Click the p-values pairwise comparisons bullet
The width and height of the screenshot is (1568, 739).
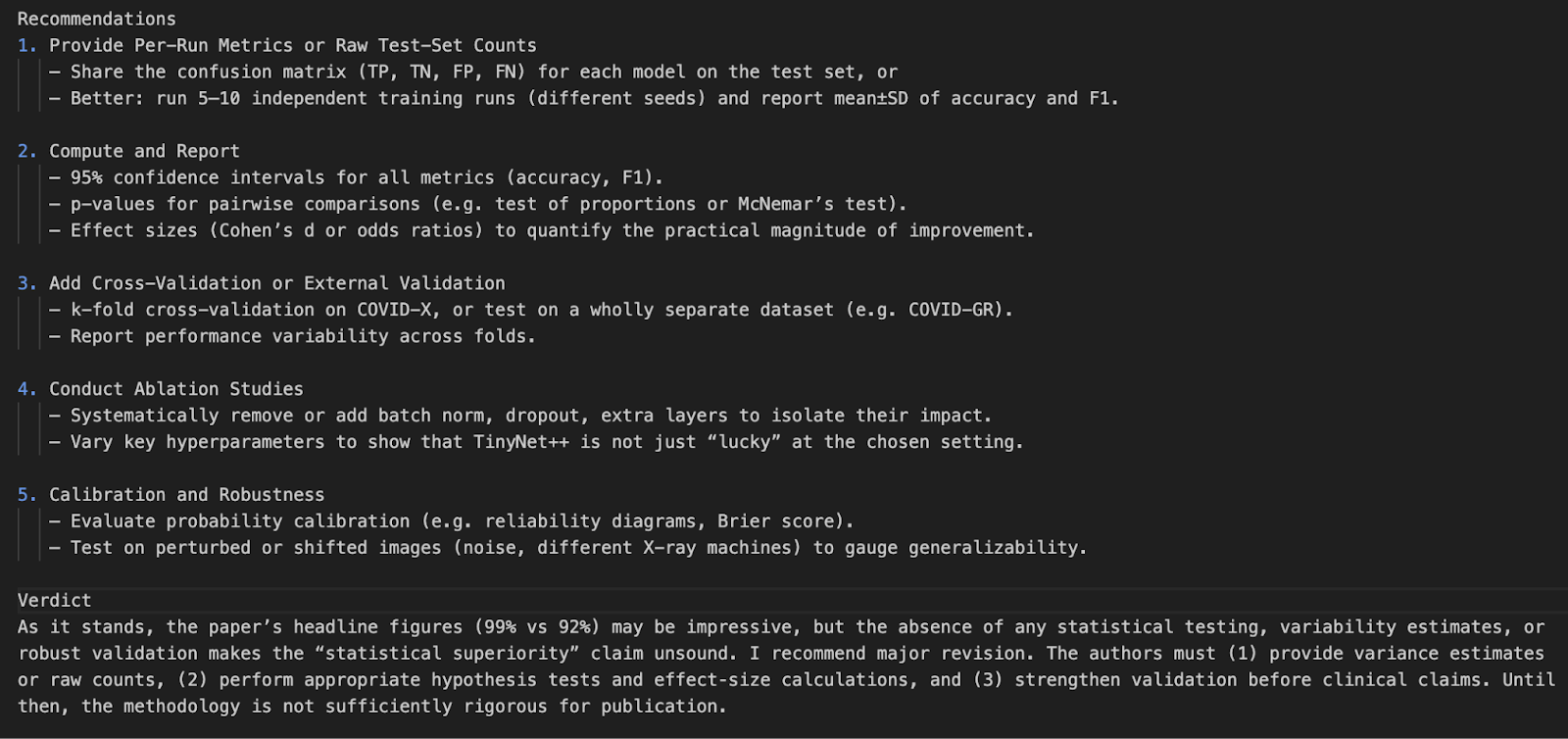[478, 204]
